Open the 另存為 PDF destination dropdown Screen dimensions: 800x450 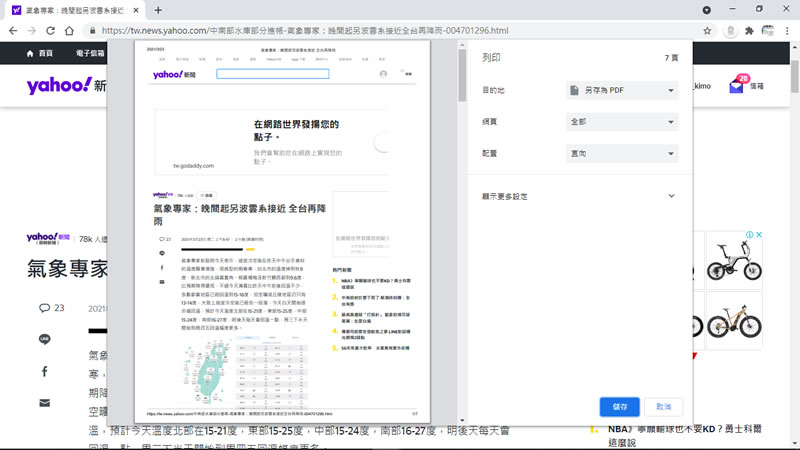(622, 90)
